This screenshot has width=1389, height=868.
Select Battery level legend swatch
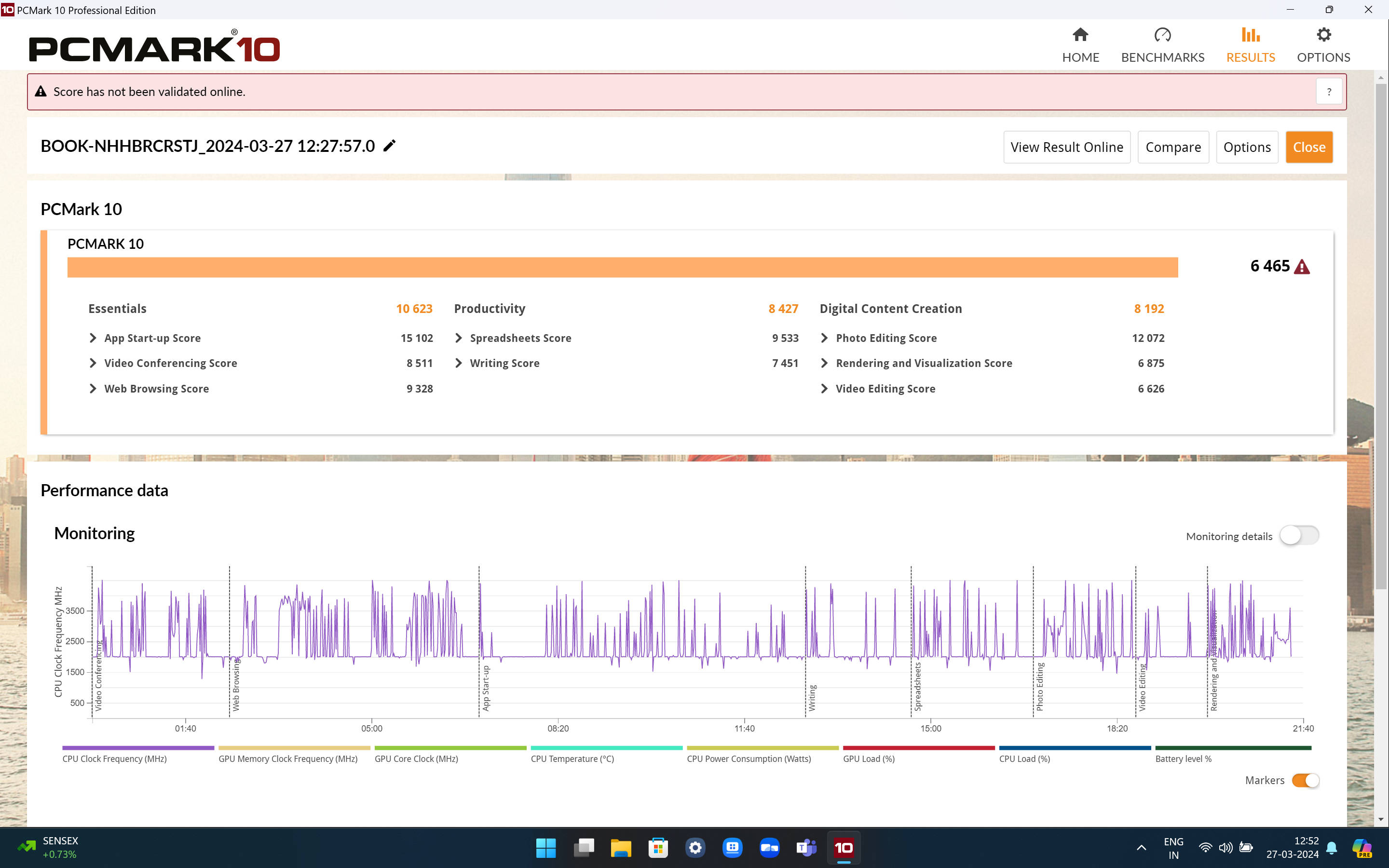coord(1233,748)
